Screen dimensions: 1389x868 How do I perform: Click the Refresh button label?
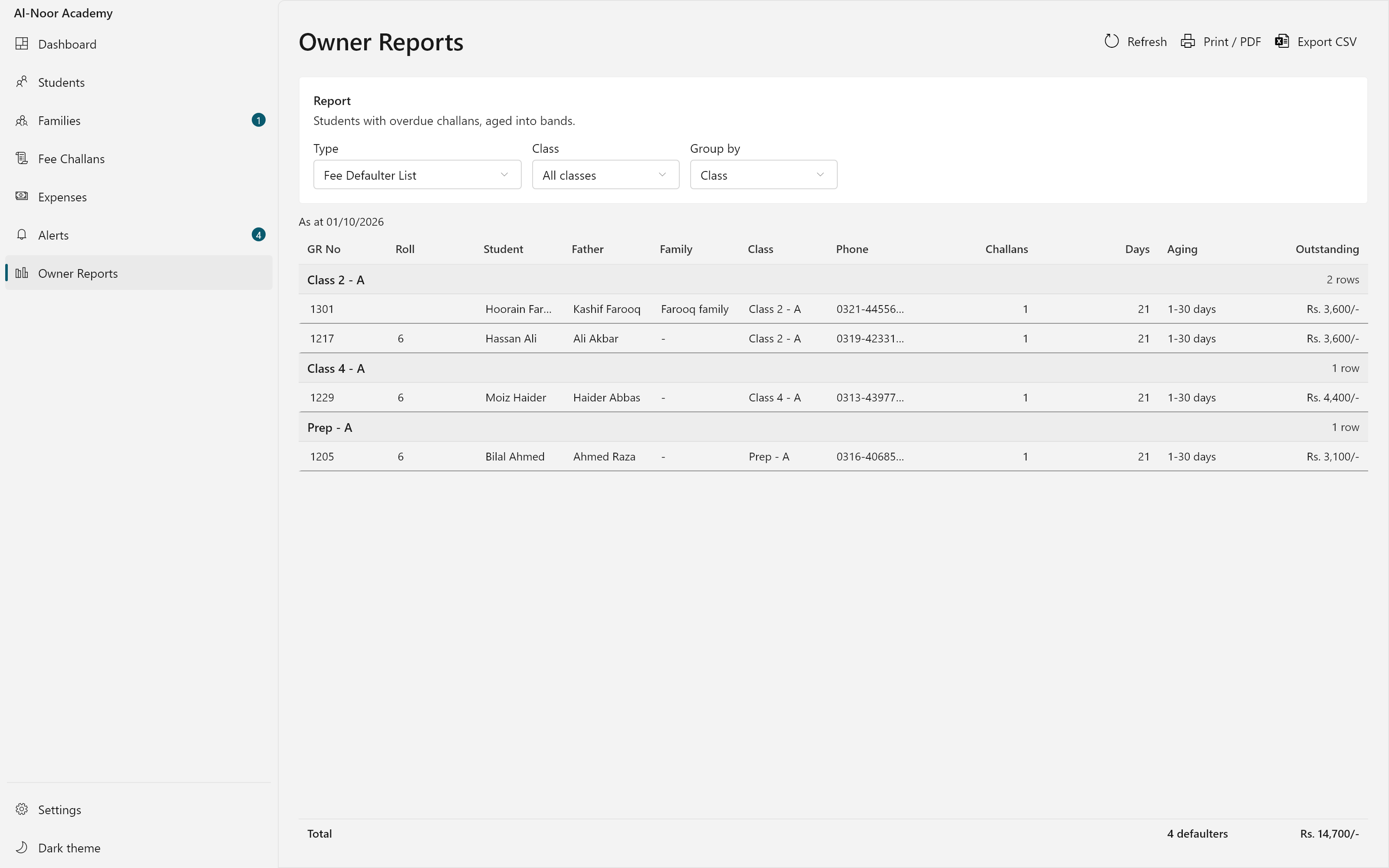tap(1147, 42)
